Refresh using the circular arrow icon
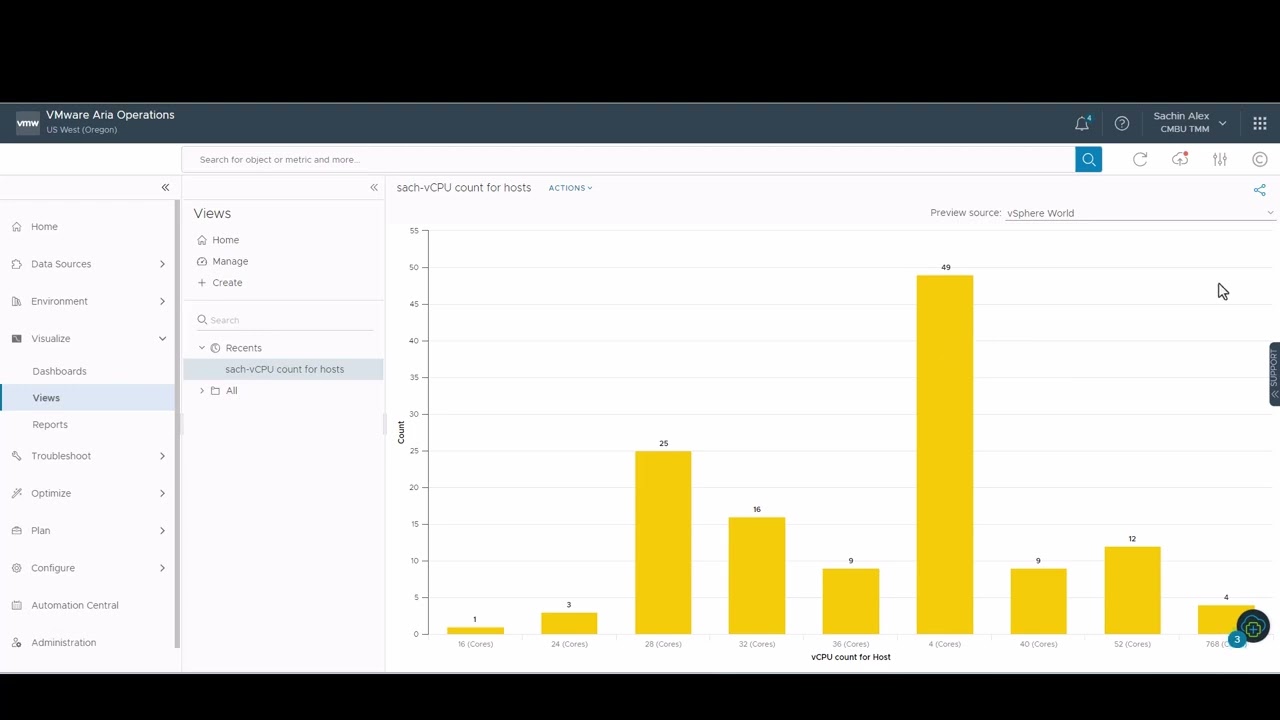This screenshot has height=720, width=1280. 1140,159
